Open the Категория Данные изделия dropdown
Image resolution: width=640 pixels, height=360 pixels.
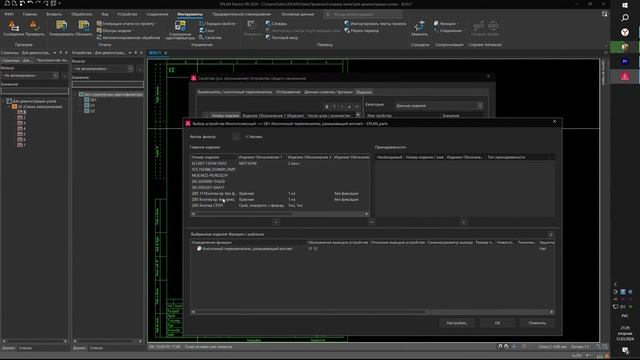480,106
